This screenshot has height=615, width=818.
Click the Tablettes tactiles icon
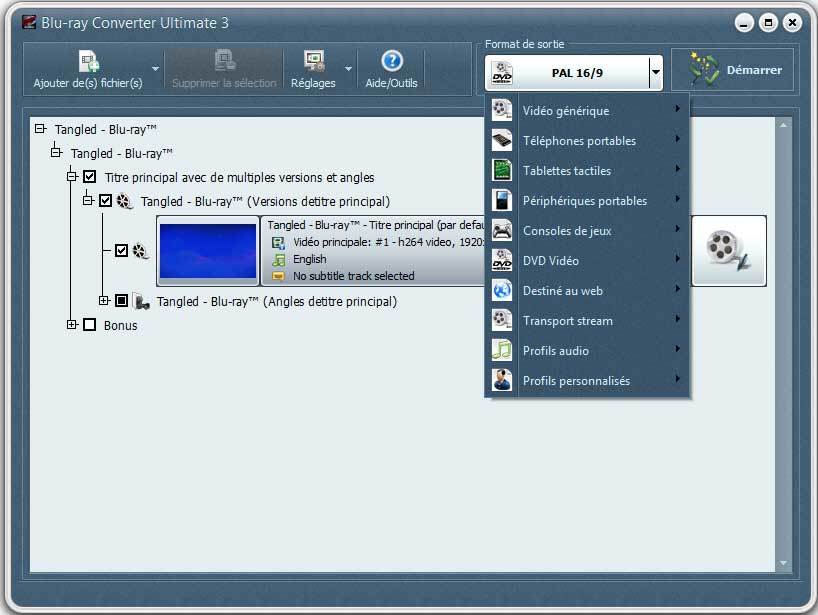click(502, 170)
